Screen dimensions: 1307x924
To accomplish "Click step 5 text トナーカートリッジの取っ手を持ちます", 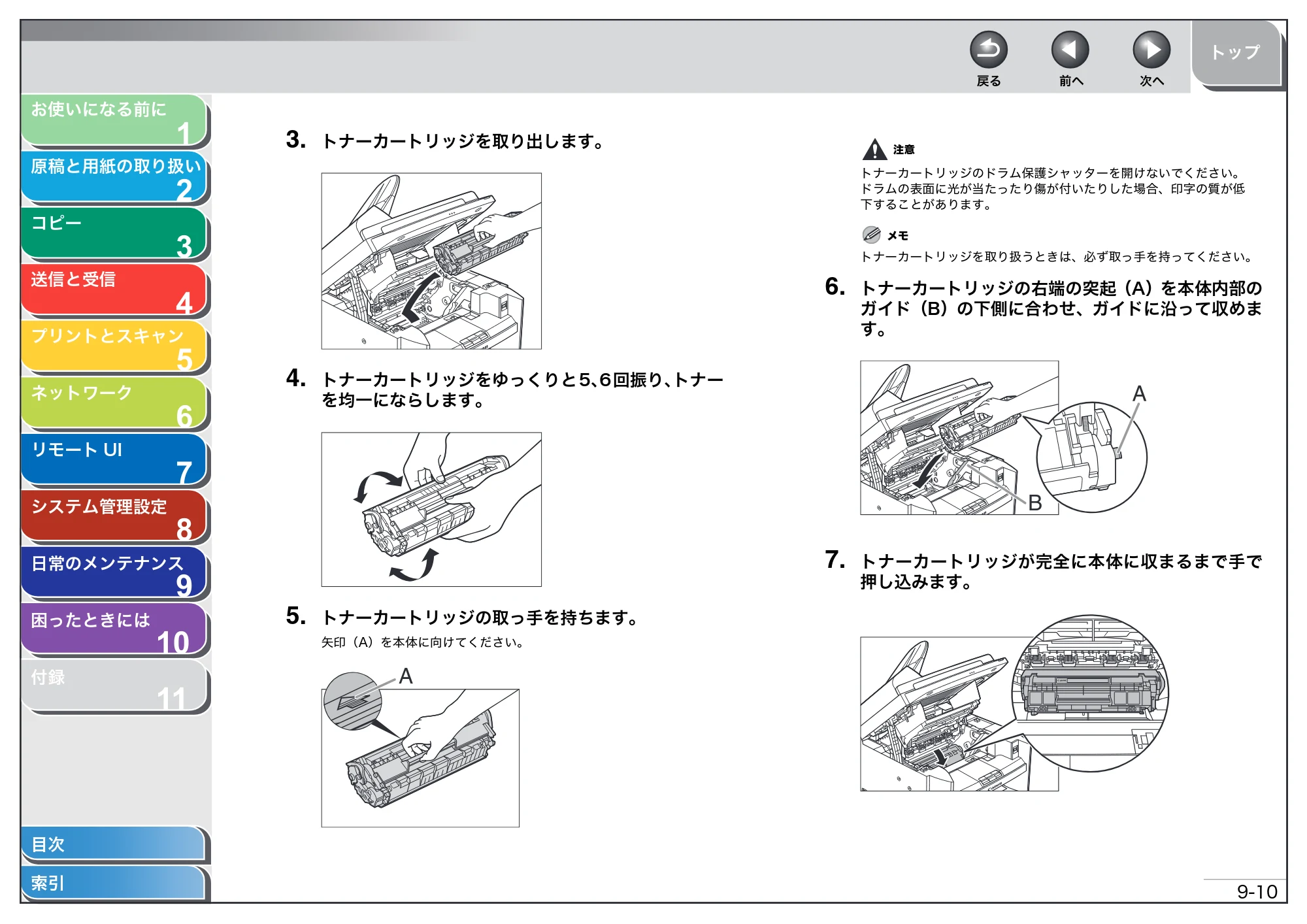I will pyautogui.click(x=480, y=618).
